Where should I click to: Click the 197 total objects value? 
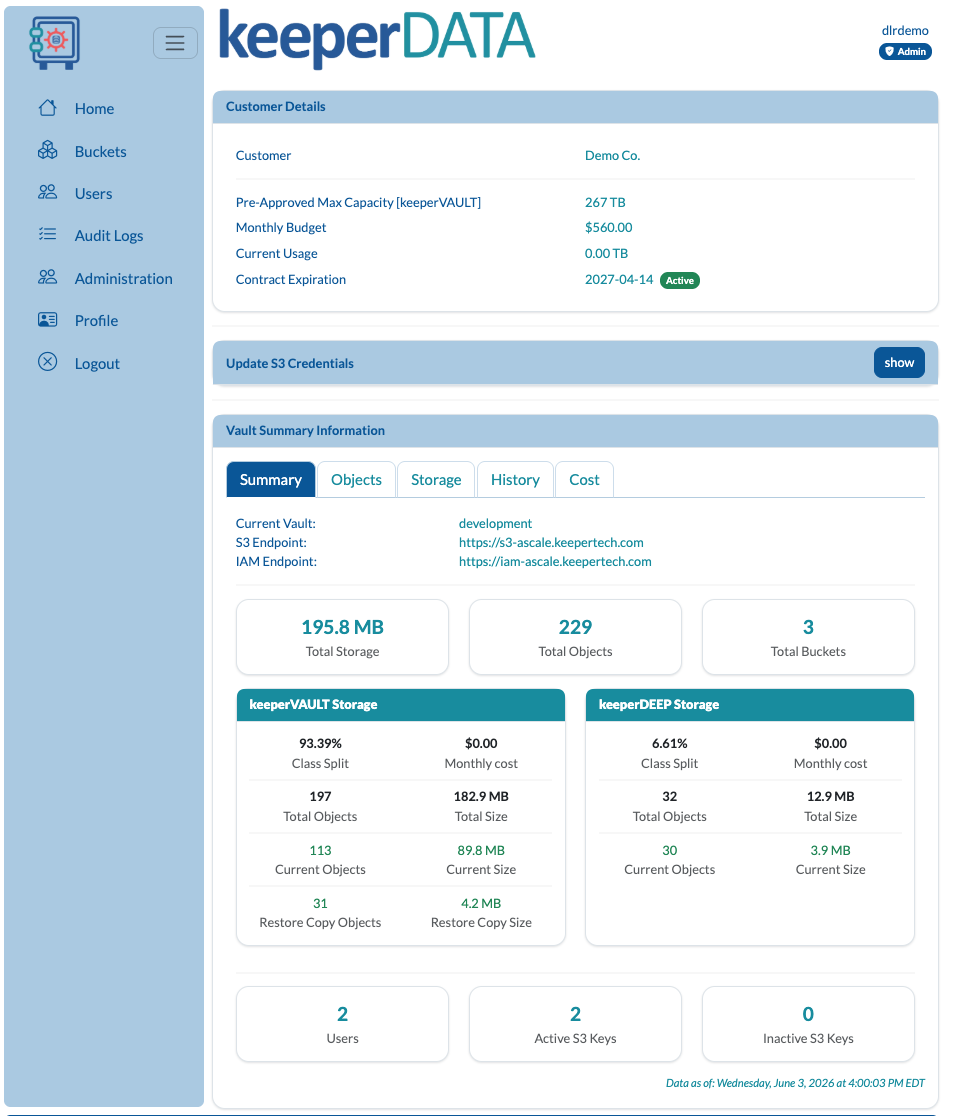pos(320,796)
